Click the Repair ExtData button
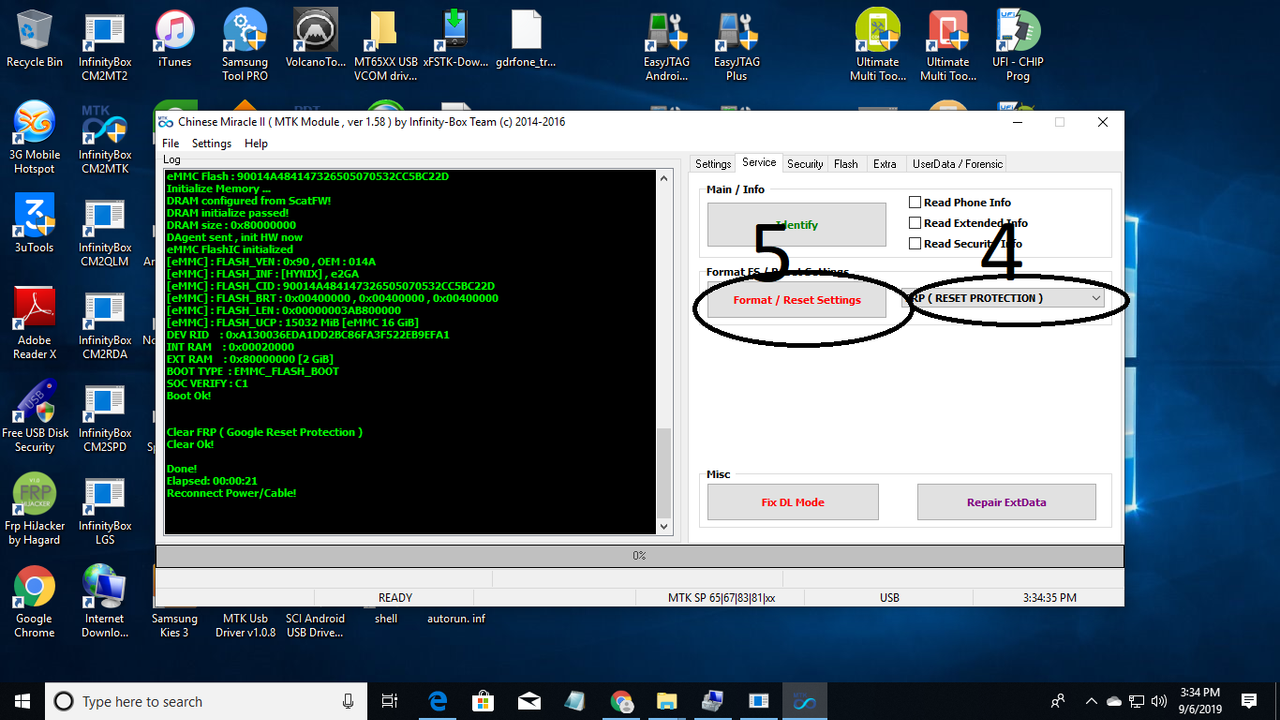1280x720 pixels. 1006,502
